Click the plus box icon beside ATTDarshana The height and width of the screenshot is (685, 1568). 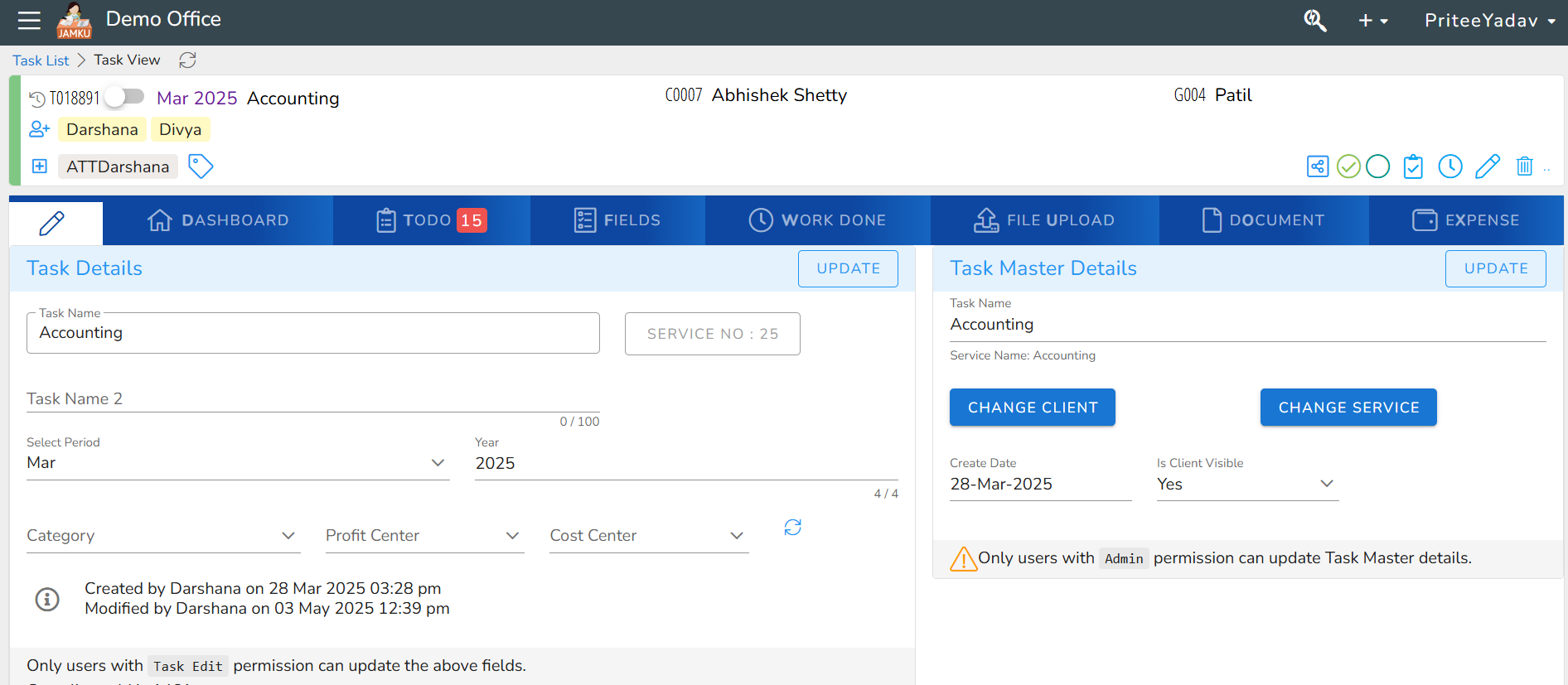[40, 166]
